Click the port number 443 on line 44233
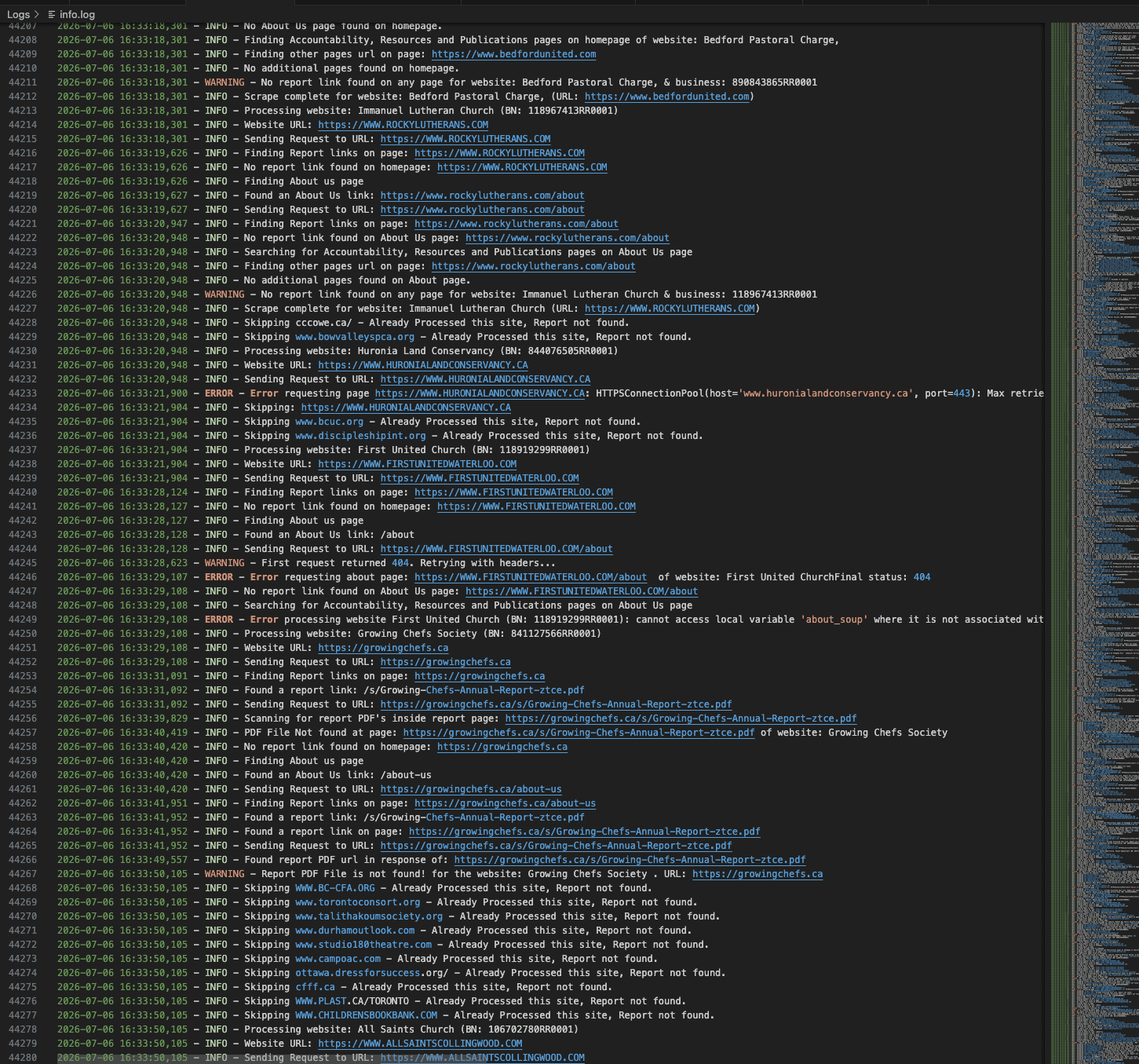 pyautogui.click(x=962, y=393)
